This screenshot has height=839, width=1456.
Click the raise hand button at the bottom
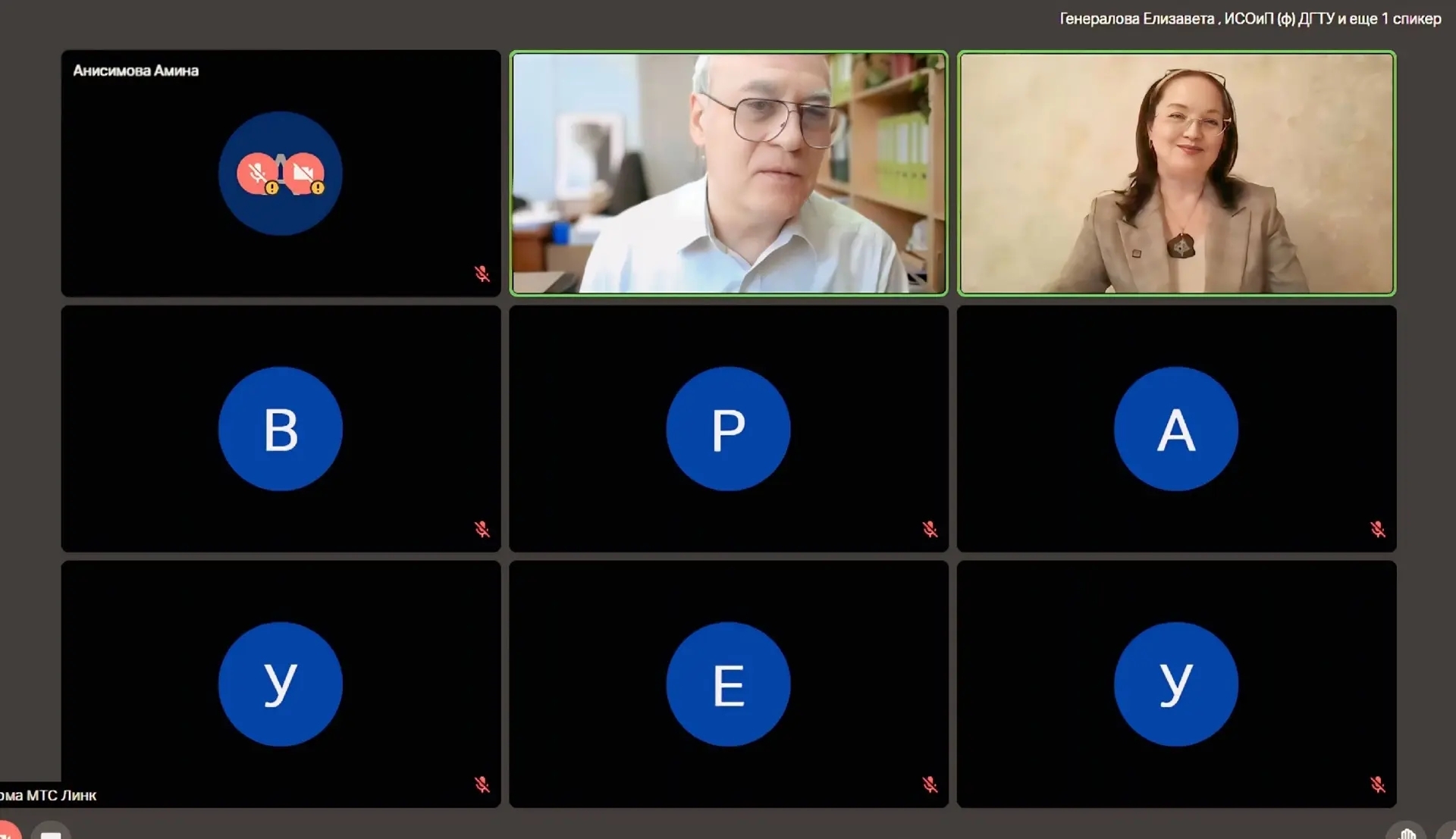click(x=1407, y=833)
